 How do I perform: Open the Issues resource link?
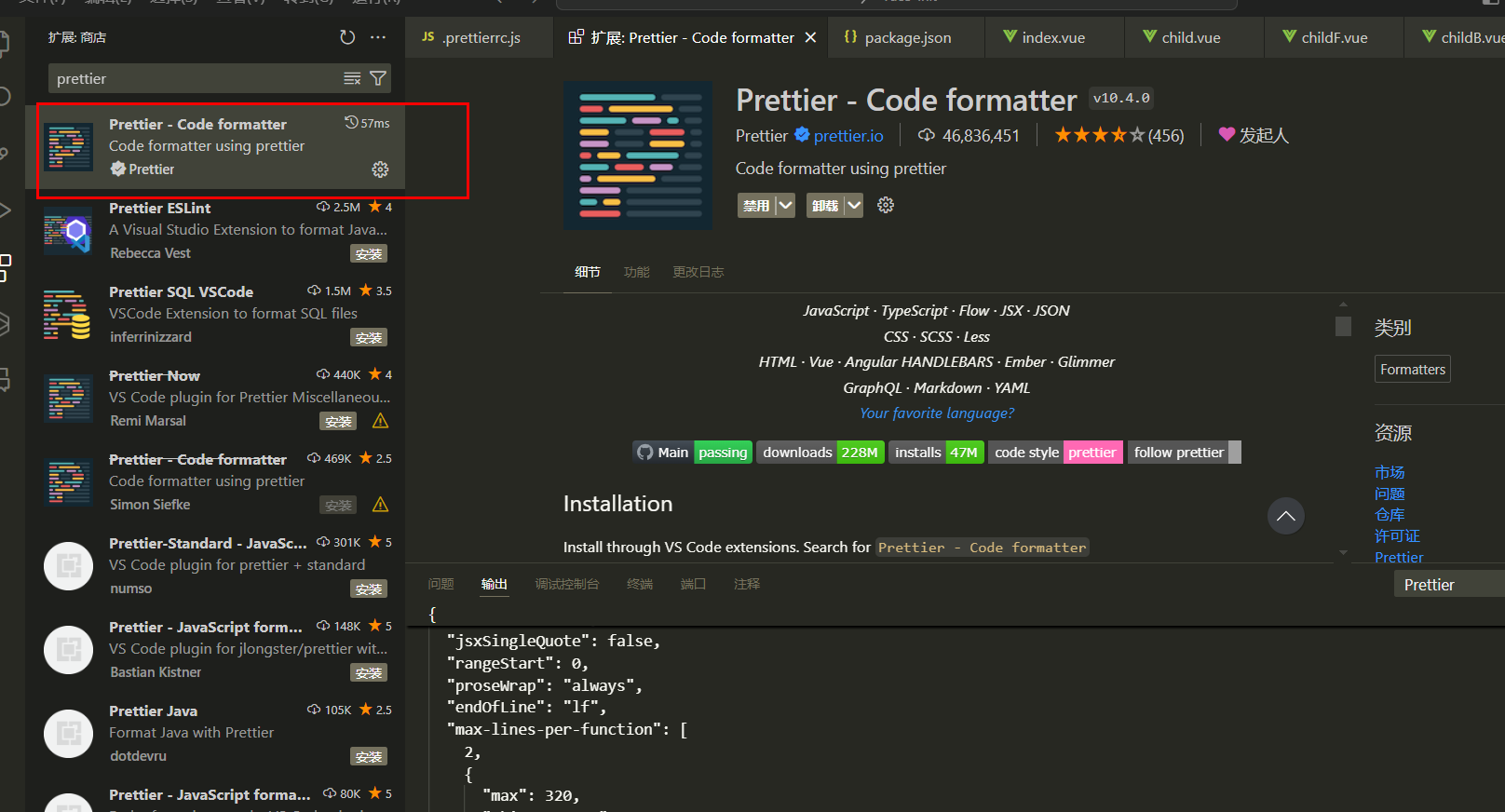click(1390, 494)
